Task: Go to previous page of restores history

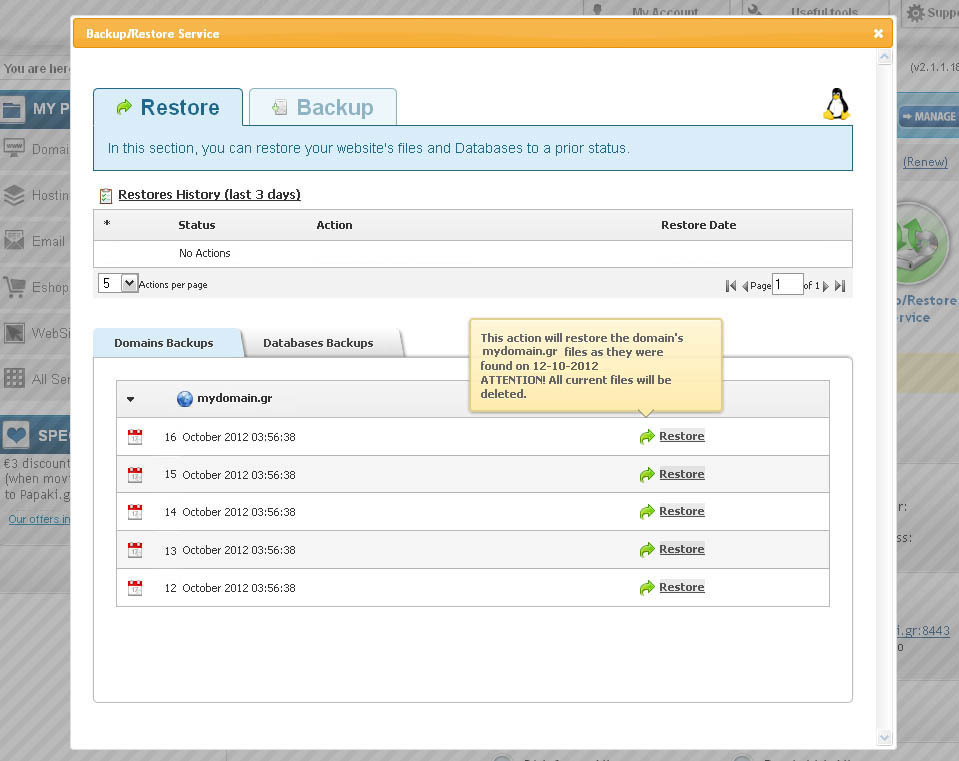Action: 745,286
